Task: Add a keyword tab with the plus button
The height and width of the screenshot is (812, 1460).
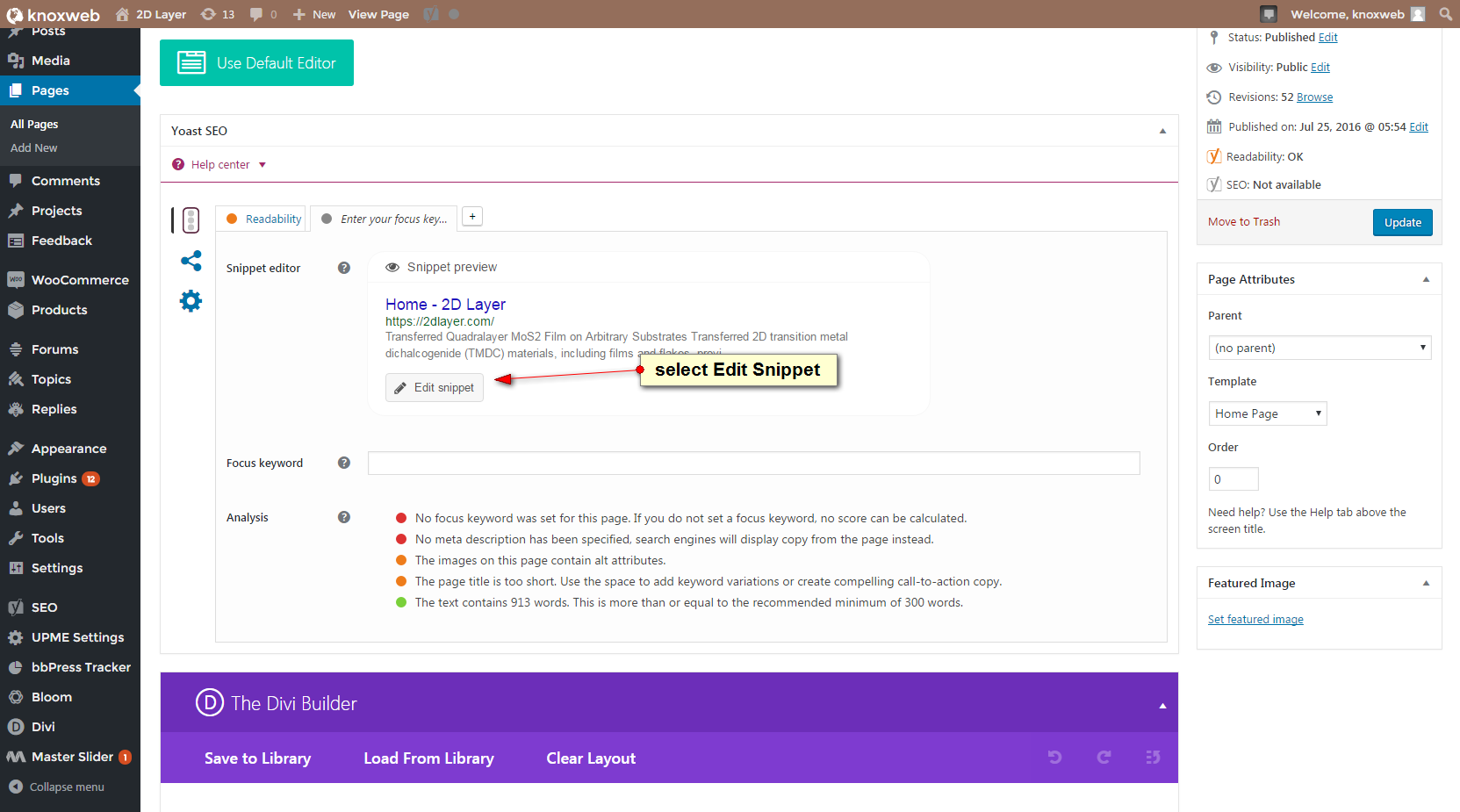Action: pos(472,217)
